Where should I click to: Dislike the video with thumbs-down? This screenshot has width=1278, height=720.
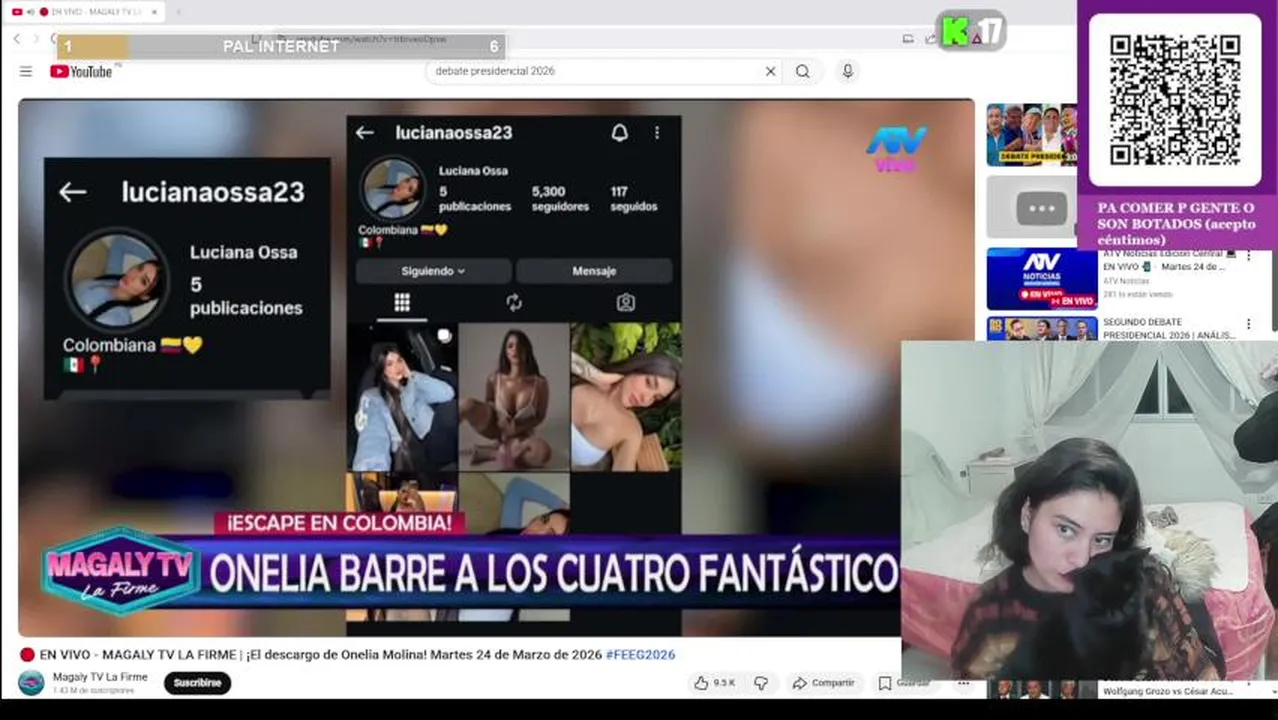761,683
